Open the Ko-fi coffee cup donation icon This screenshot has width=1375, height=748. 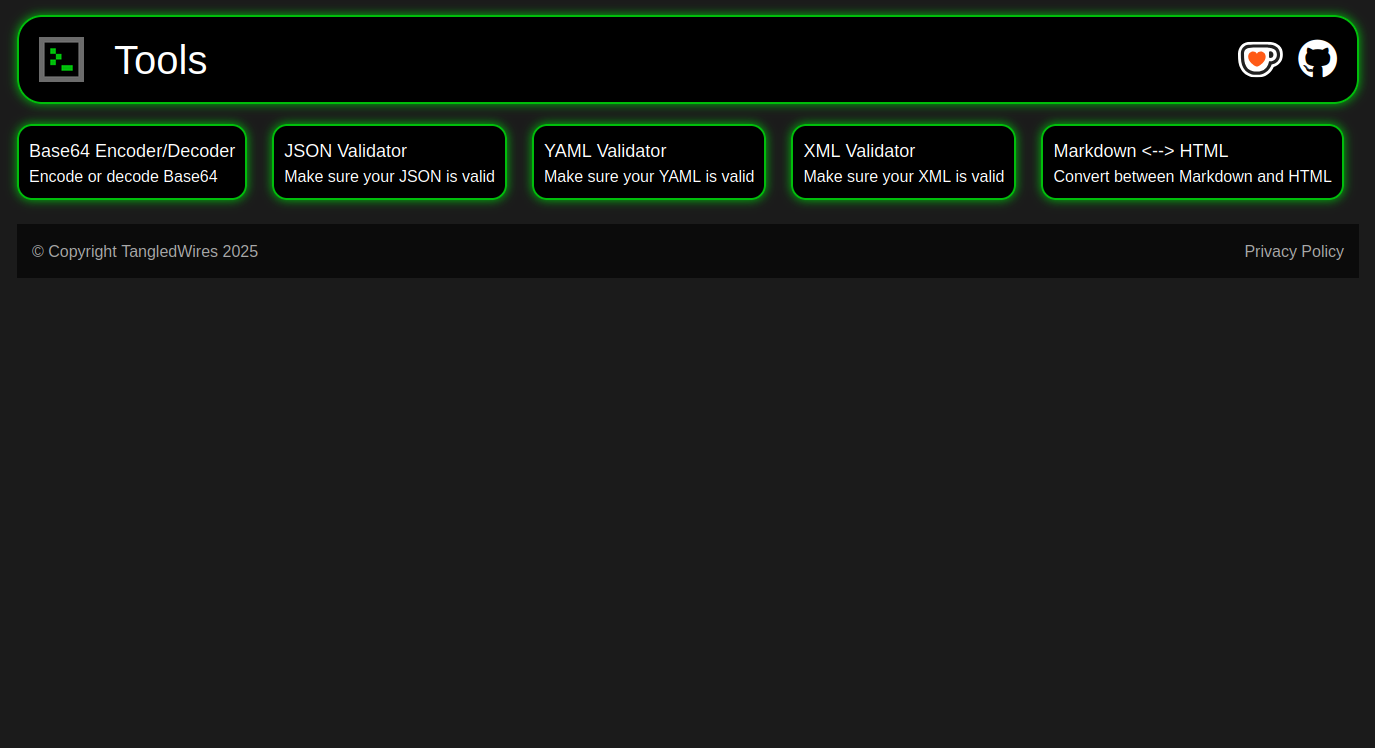[1259, 59]
